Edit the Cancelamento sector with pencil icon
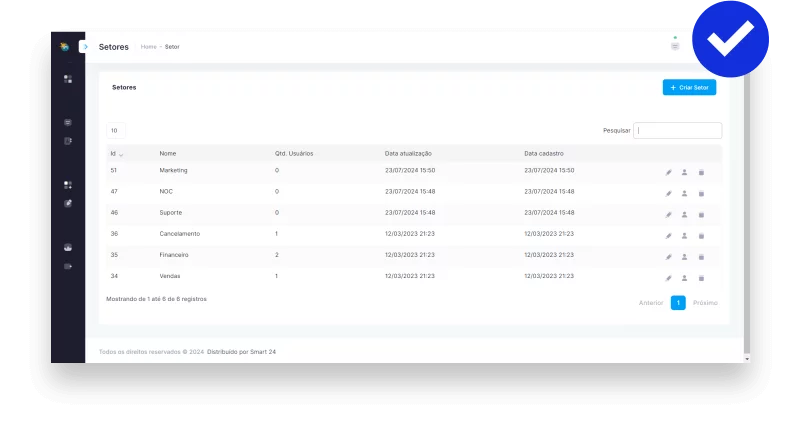Screen dimensions: 800x434 click(668, 236)
